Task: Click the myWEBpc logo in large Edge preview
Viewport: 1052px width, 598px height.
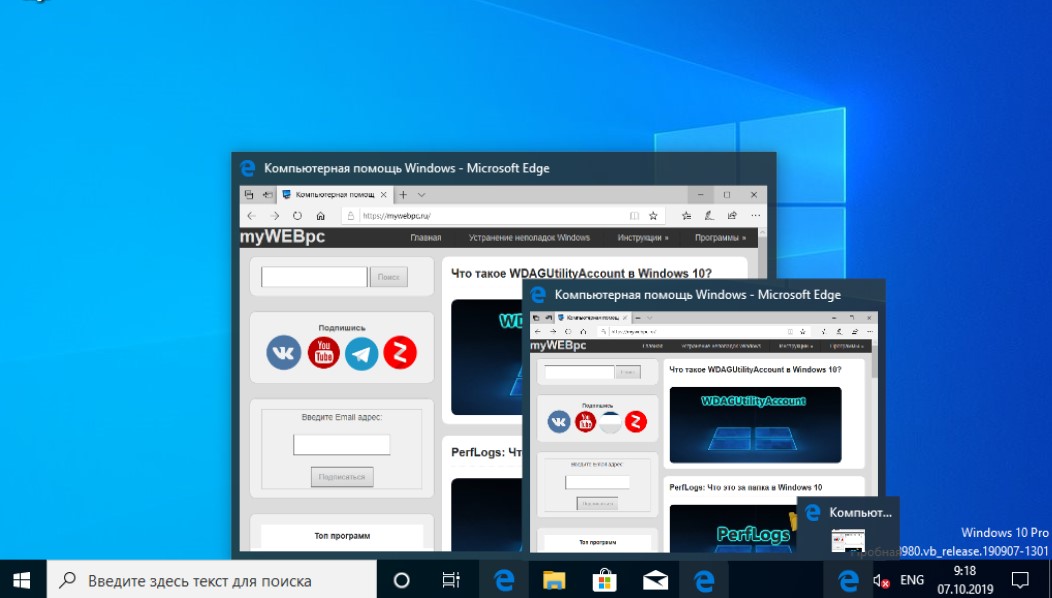Action: pyautogui.click(x=282, y=236)
